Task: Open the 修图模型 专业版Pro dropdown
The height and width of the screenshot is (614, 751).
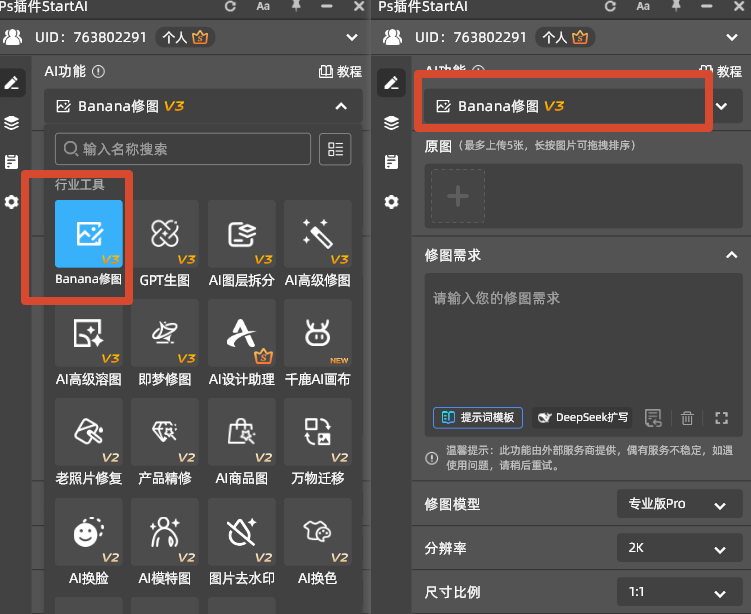Action: 680,504
